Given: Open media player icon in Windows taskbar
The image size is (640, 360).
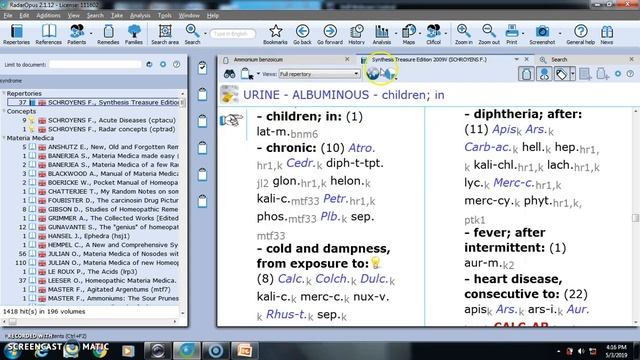Looking at the screenshot, I should 128,351.
